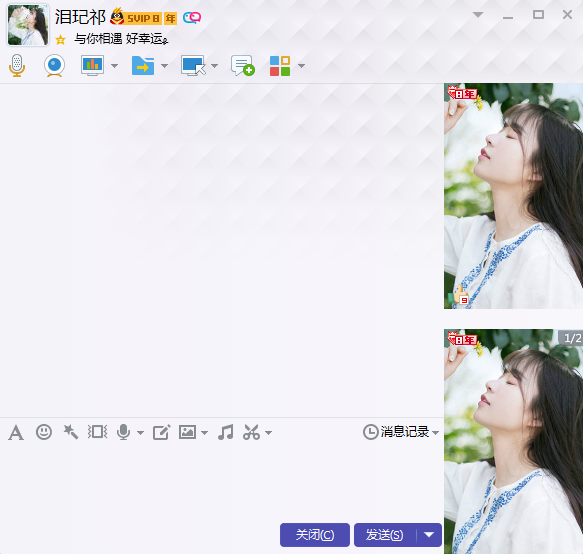The width and height of the screenshot is (583, 554).
Task: Expand the send image dropdown arrow
Action: [x=204, y=433]
